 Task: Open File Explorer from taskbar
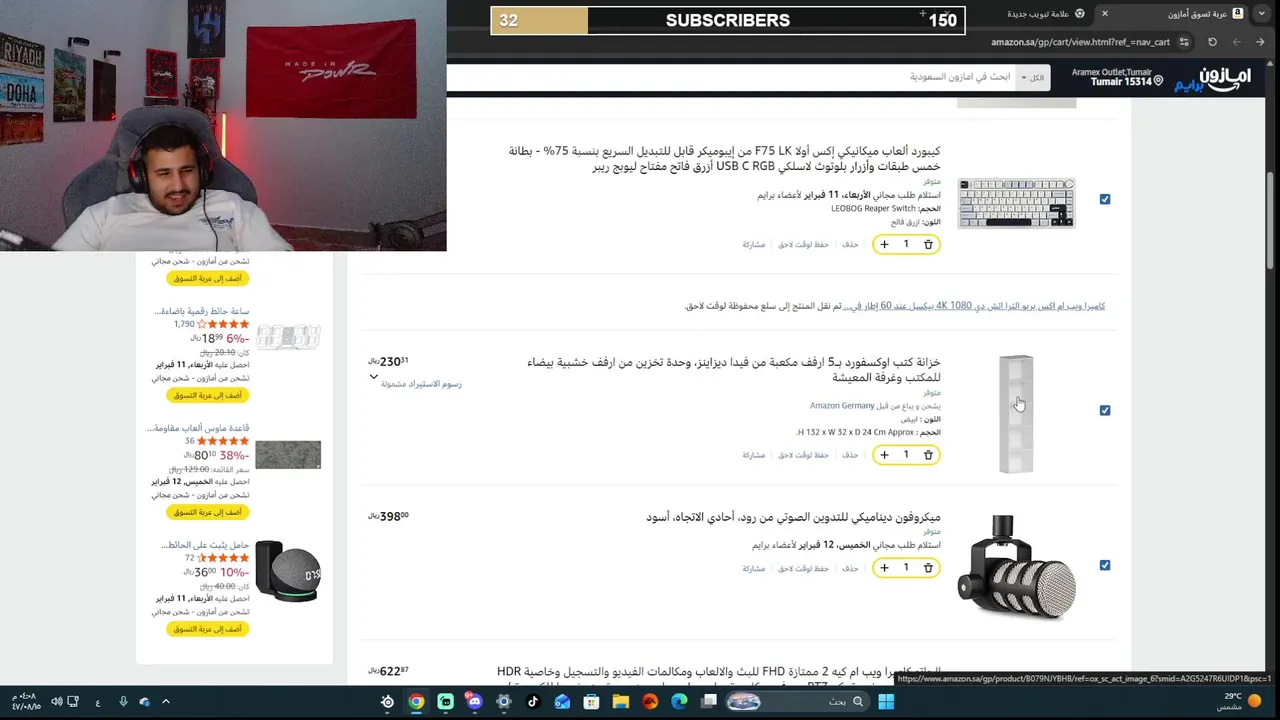[620, 702]
